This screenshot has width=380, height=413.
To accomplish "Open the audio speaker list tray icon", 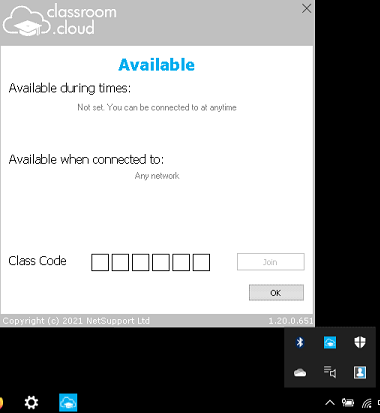I will 330,372.
